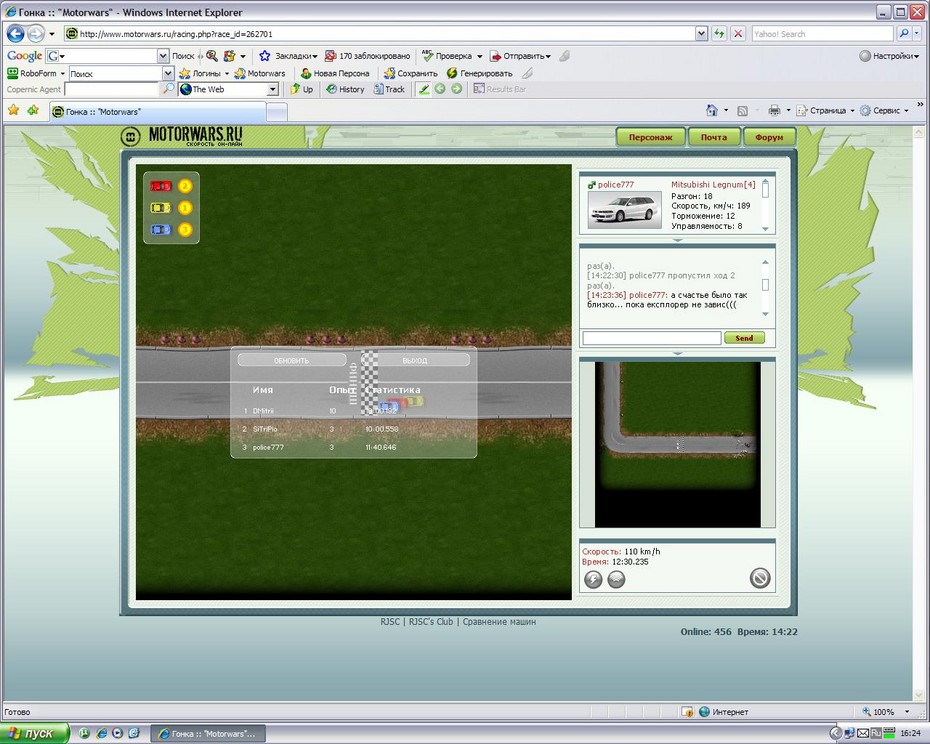
Task: Open the RoboForm search field dropdown
Action: click(x=168, y=74)
